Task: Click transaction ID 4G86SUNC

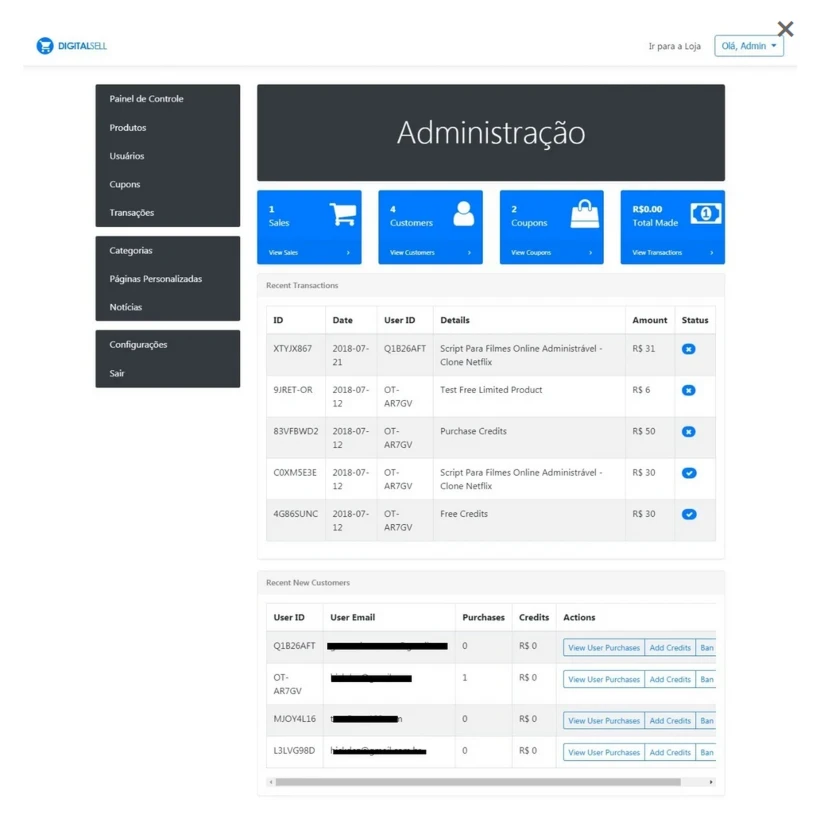Action: [x=295, y=515]
